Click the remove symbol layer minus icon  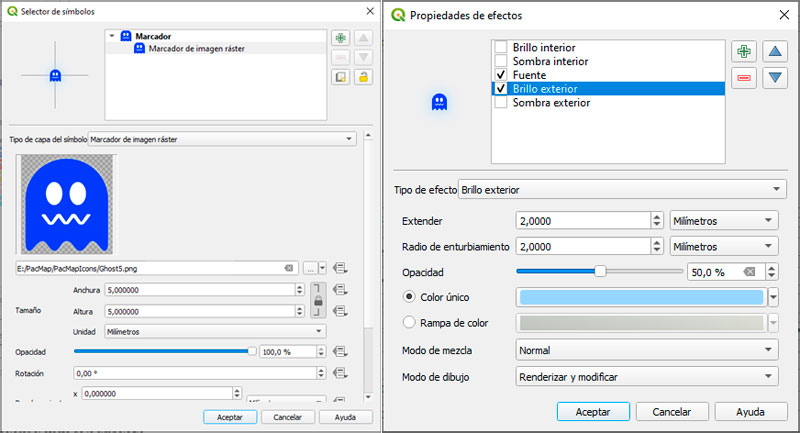(x=340, y=57)
